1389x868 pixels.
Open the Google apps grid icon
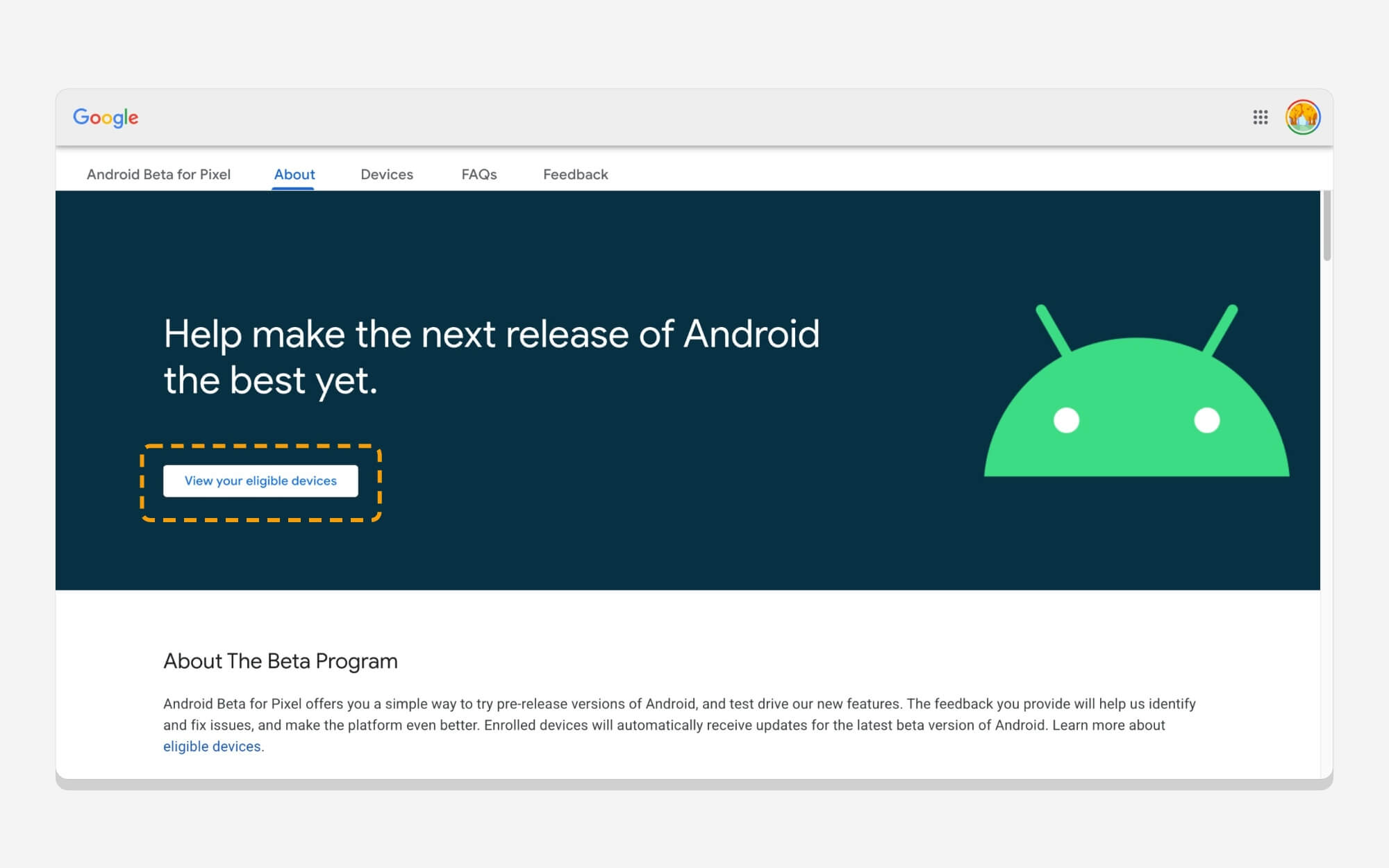pyautogui.click(x=1260, y=117)
